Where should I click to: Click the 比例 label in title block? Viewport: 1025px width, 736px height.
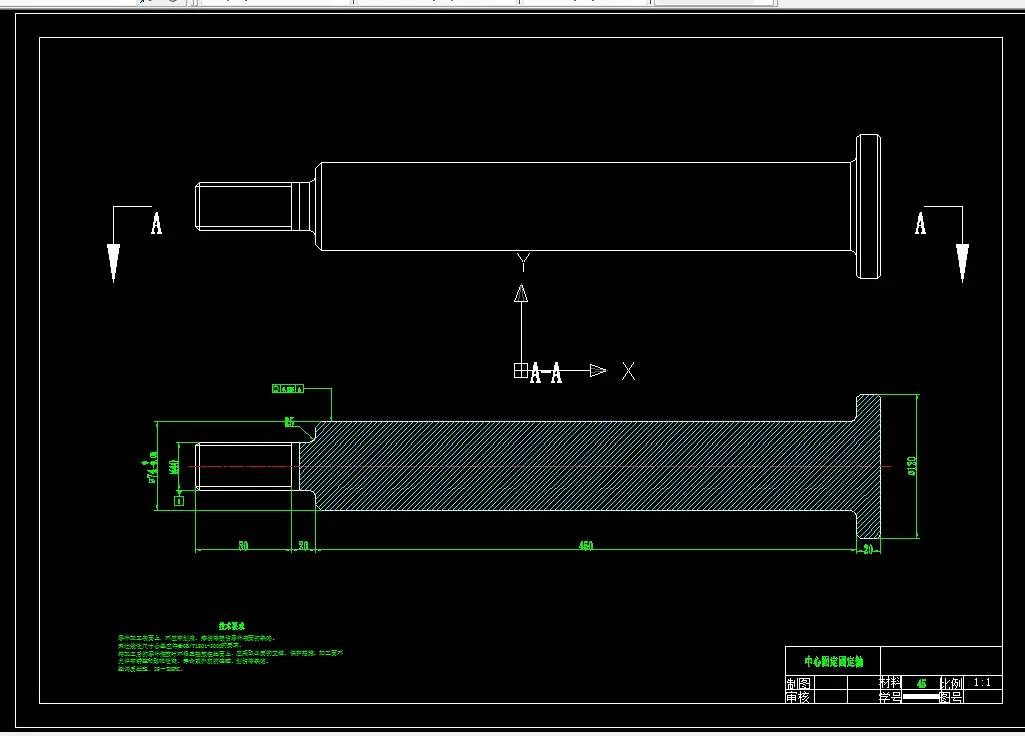tap(951, 683)
